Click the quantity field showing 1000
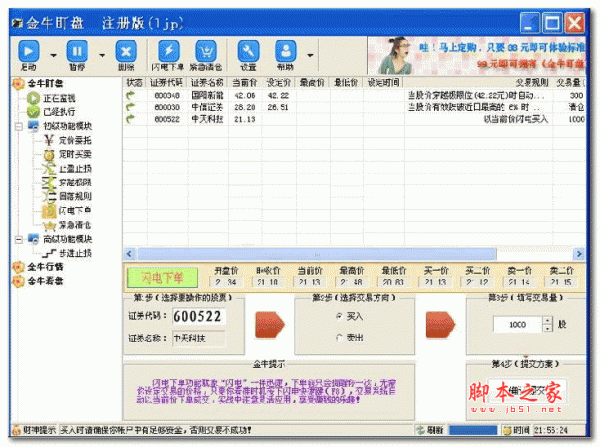Screen dimensions: 600x447 click(518, 325)
